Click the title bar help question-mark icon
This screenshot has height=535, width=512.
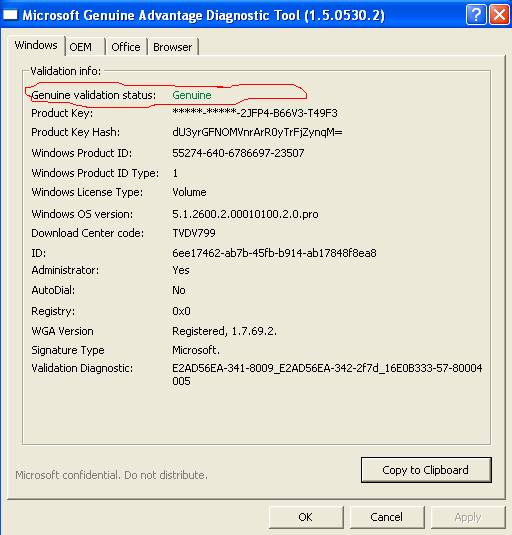coord(476,15)
